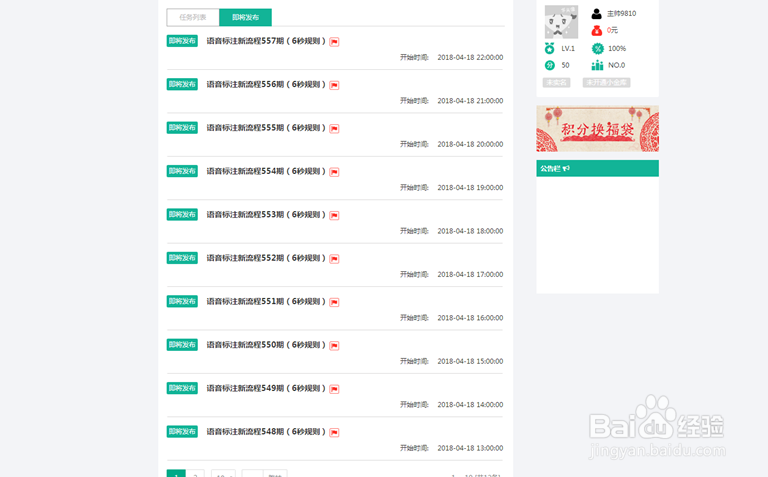Click the red flag icon beside 556期 task

334,85
